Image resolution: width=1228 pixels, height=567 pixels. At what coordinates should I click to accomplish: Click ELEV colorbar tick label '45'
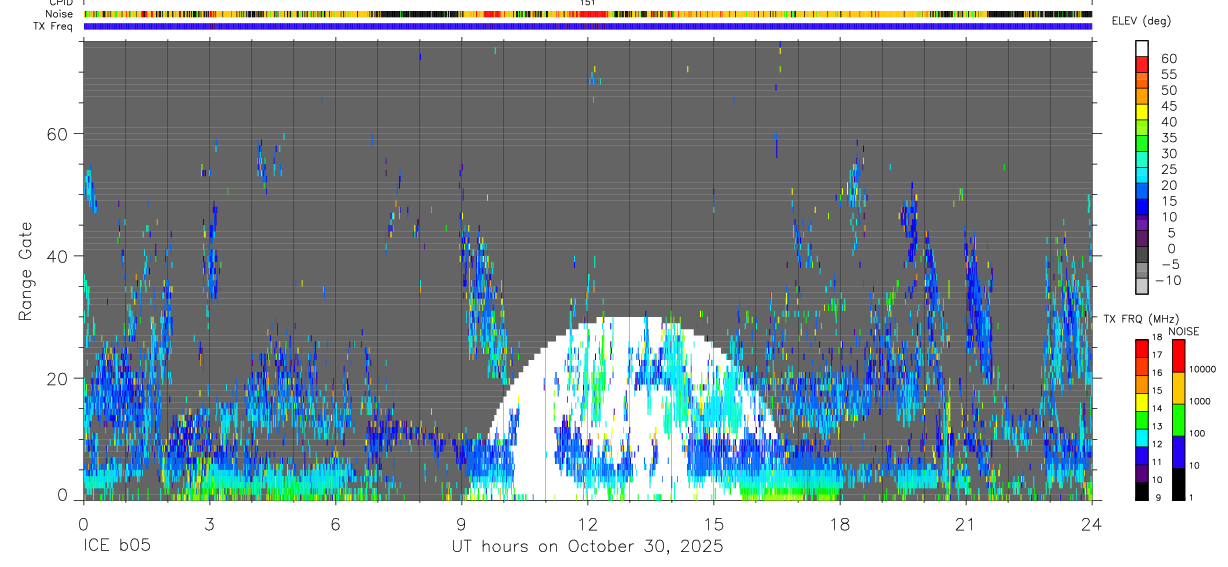[x=1169, y=106]
